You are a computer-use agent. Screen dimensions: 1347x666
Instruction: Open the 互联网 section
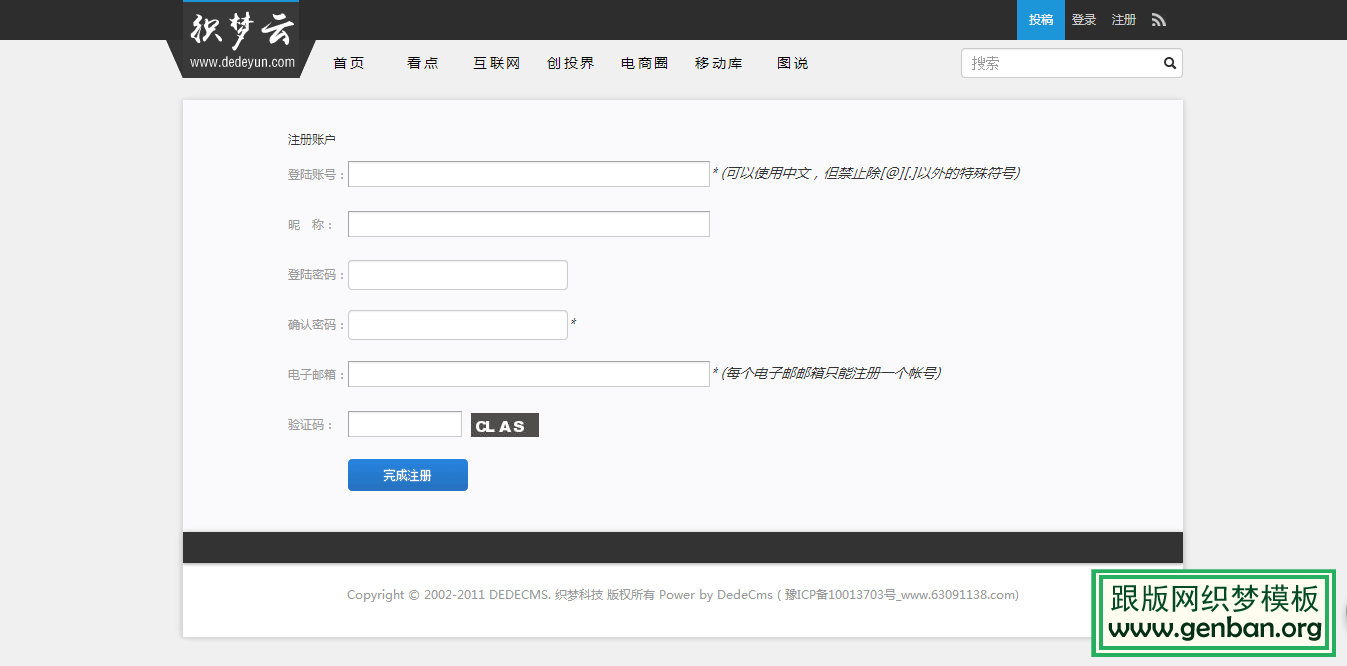(496, 62)
